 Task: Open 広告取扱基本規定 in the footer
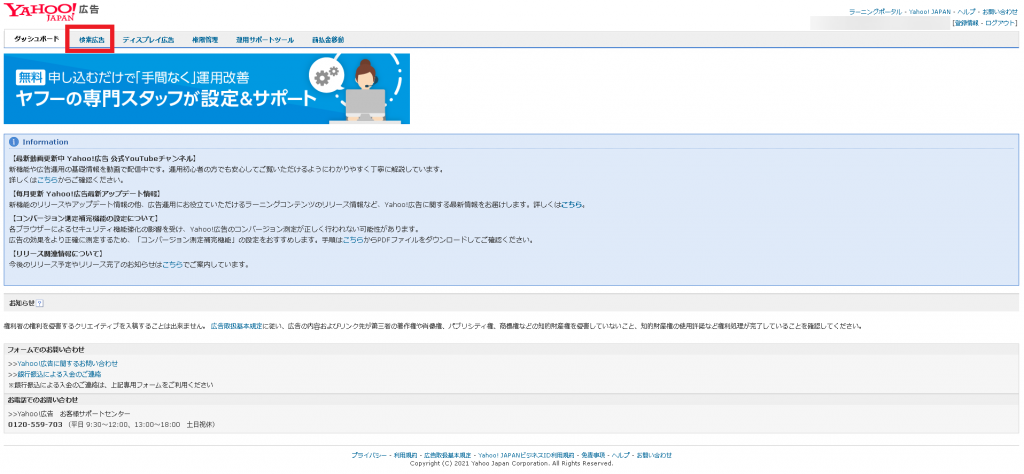click(447, 455)
